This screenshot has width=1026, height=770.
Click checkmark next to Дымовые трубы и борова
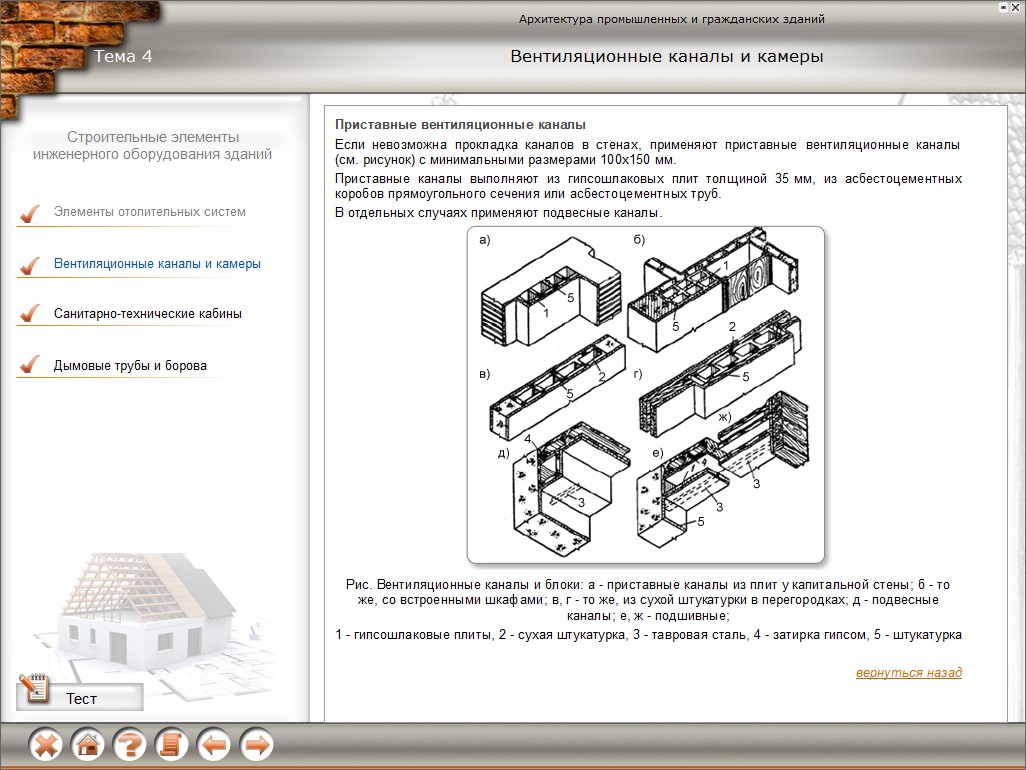point(30,366)
